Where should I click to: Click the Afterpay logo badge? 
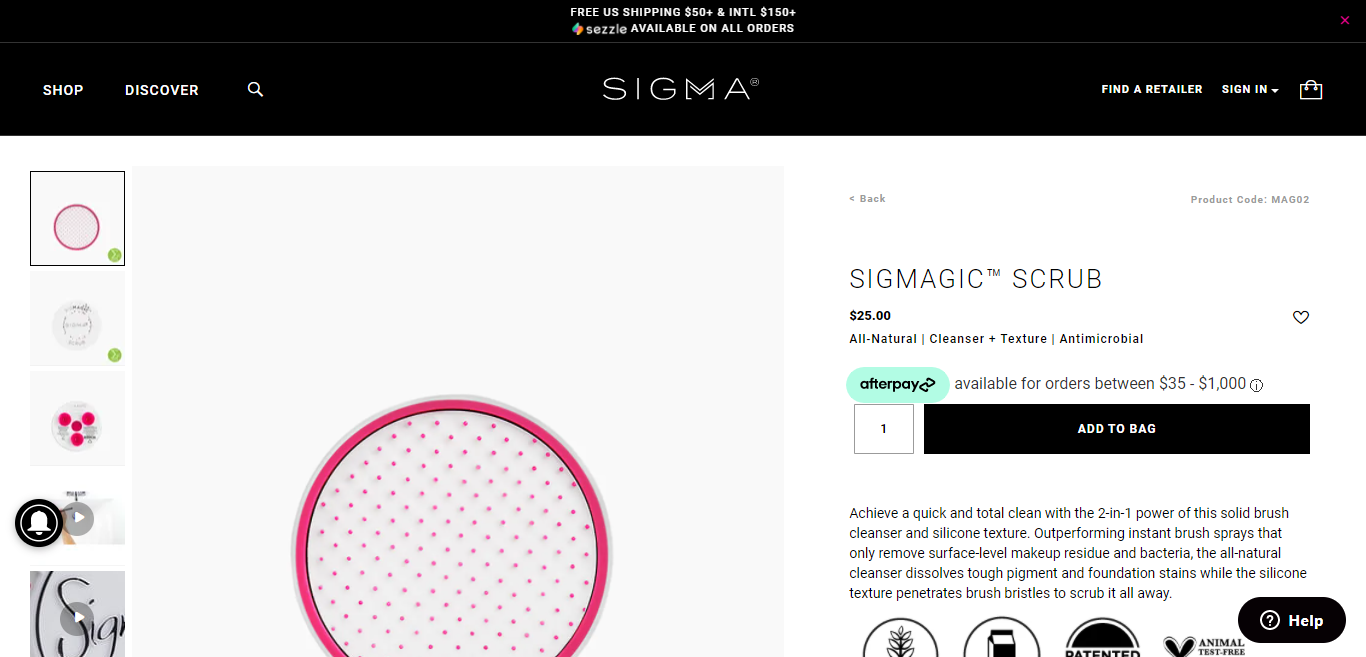897,384
